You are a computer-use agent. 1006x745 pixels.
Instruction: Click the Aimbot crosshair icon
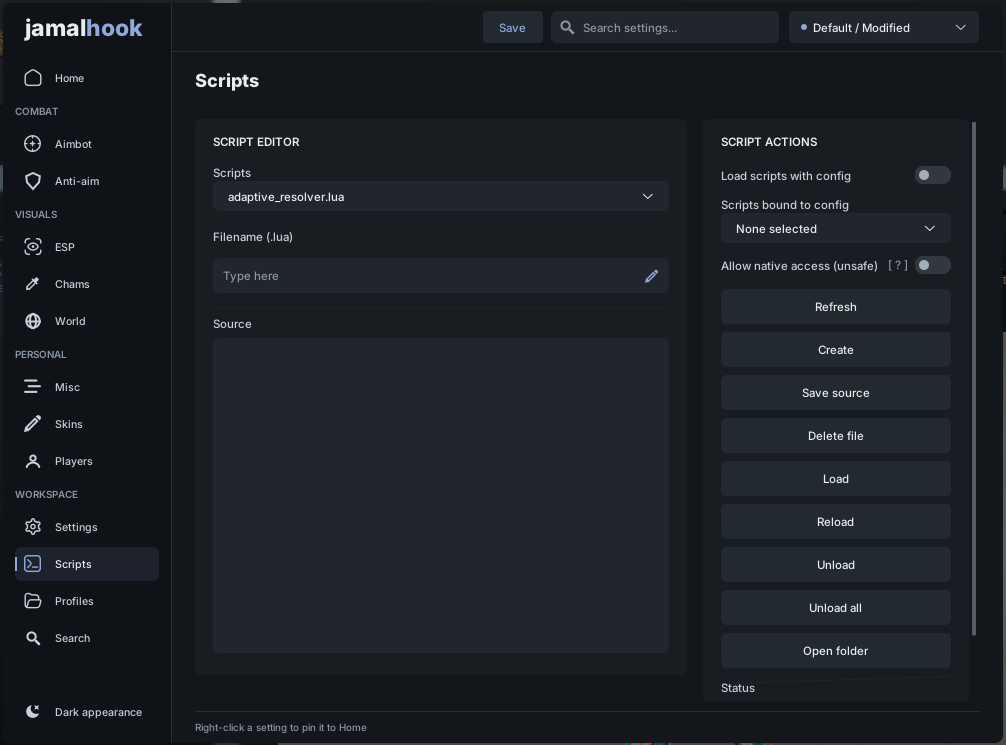33,144
